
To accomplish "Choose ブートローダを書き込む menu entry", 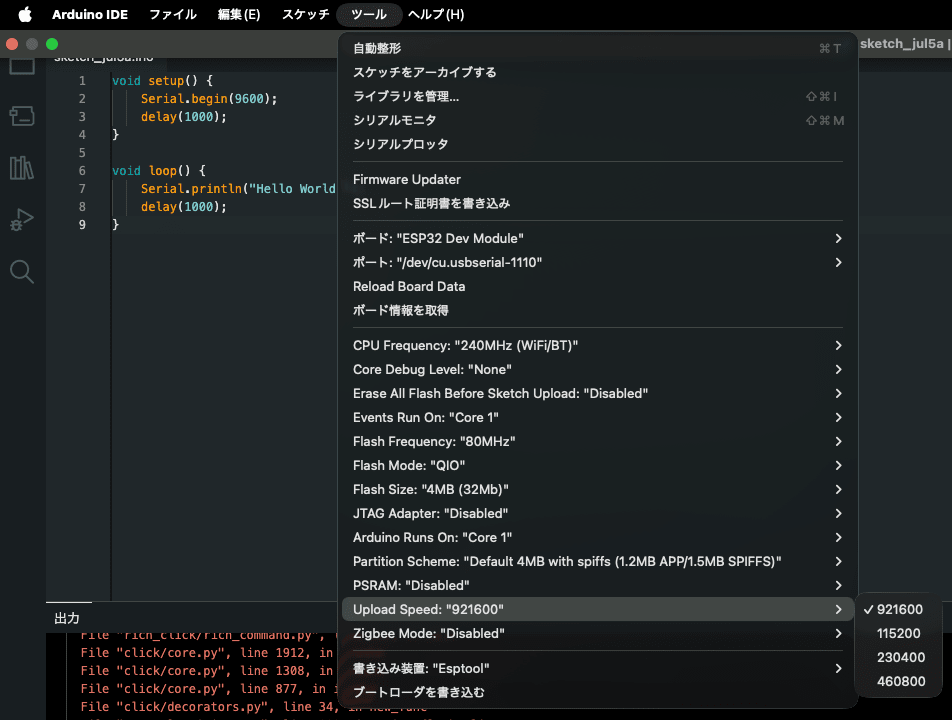I will pyautogui.click(x=598, y=692).
